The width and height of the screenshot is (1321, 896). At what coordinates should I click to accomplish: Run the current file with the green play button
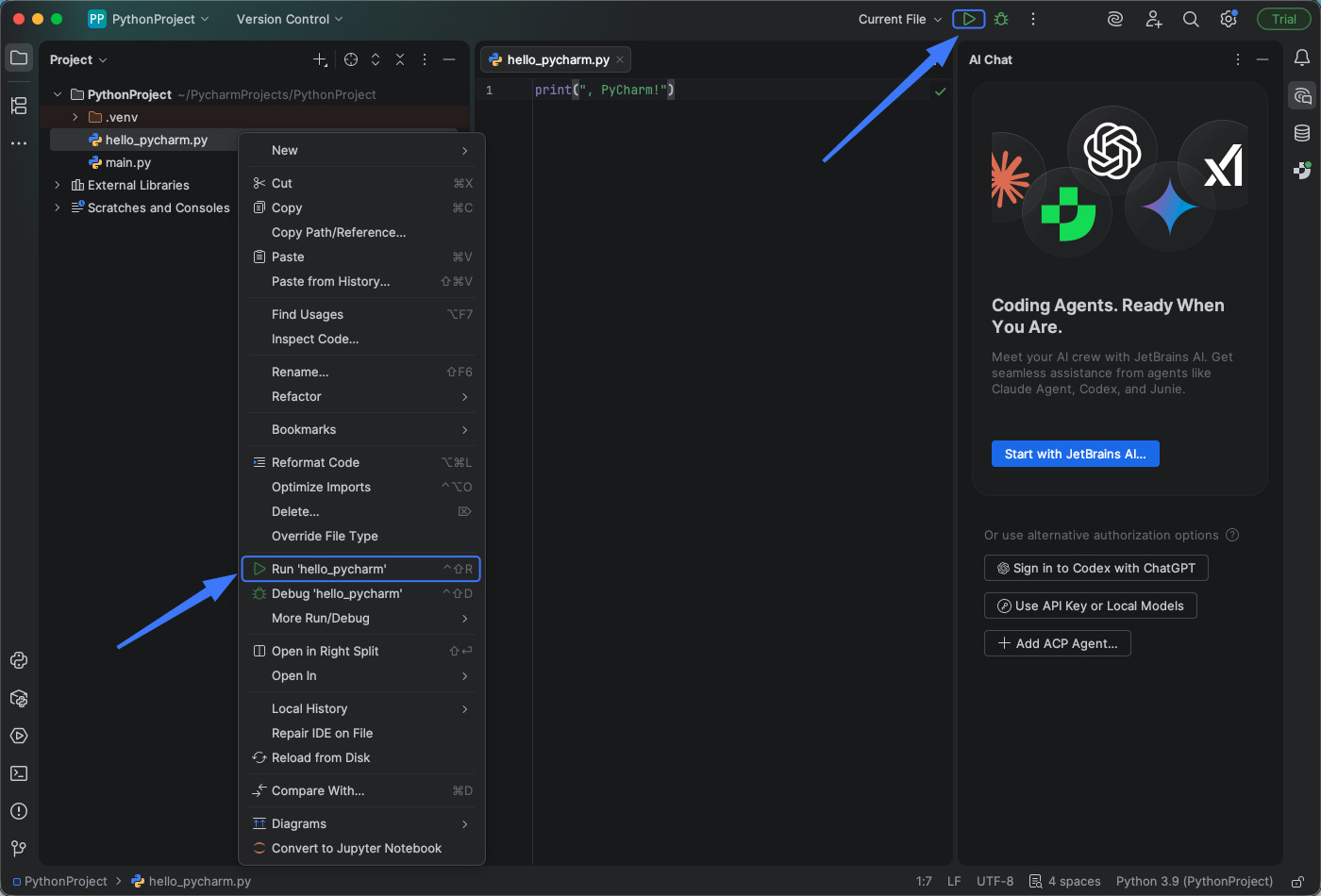tap(969, 19)
